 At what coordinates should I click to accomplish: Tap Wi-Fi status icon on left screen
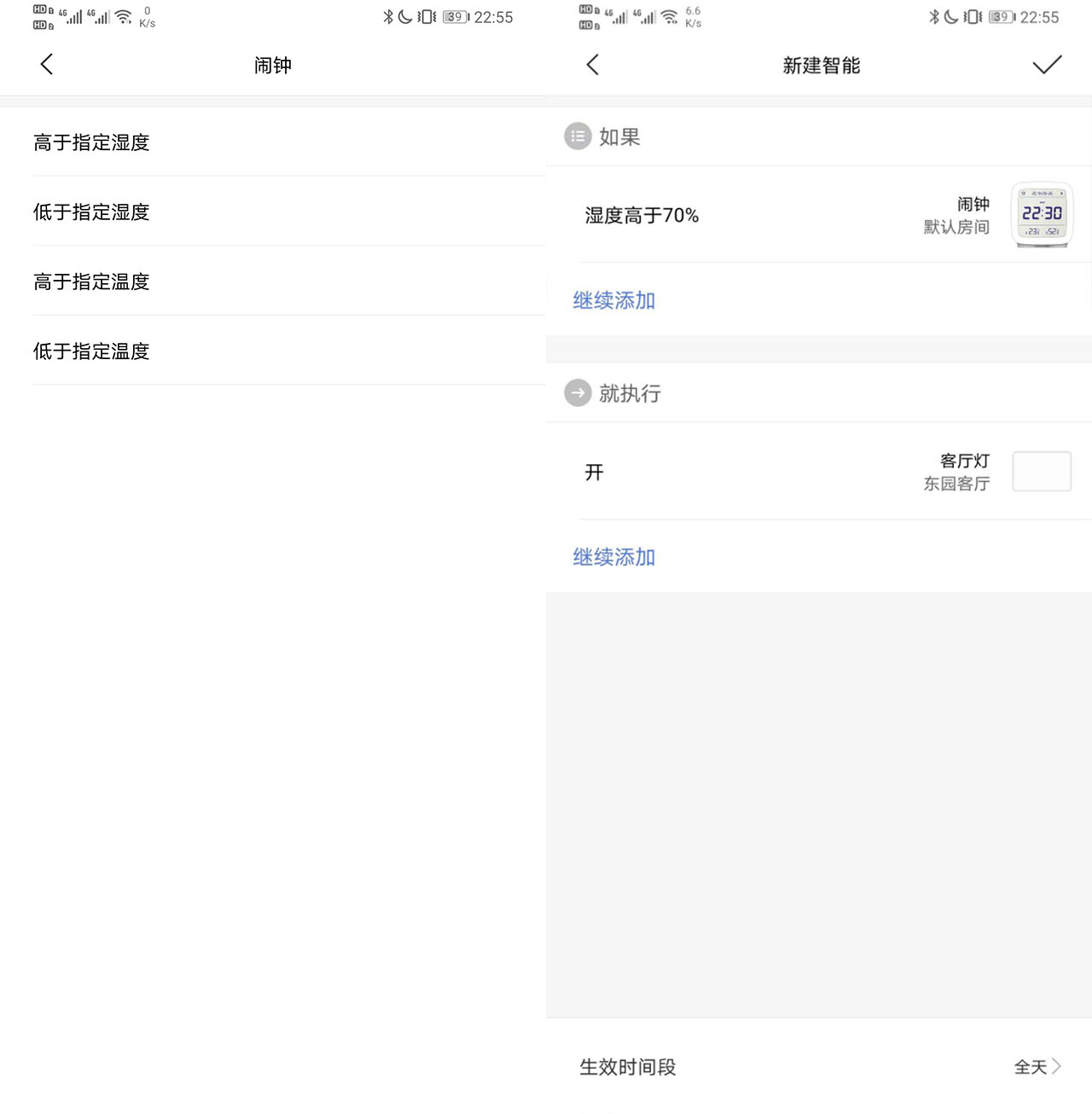pyautogui.click(x=124, y=17)
